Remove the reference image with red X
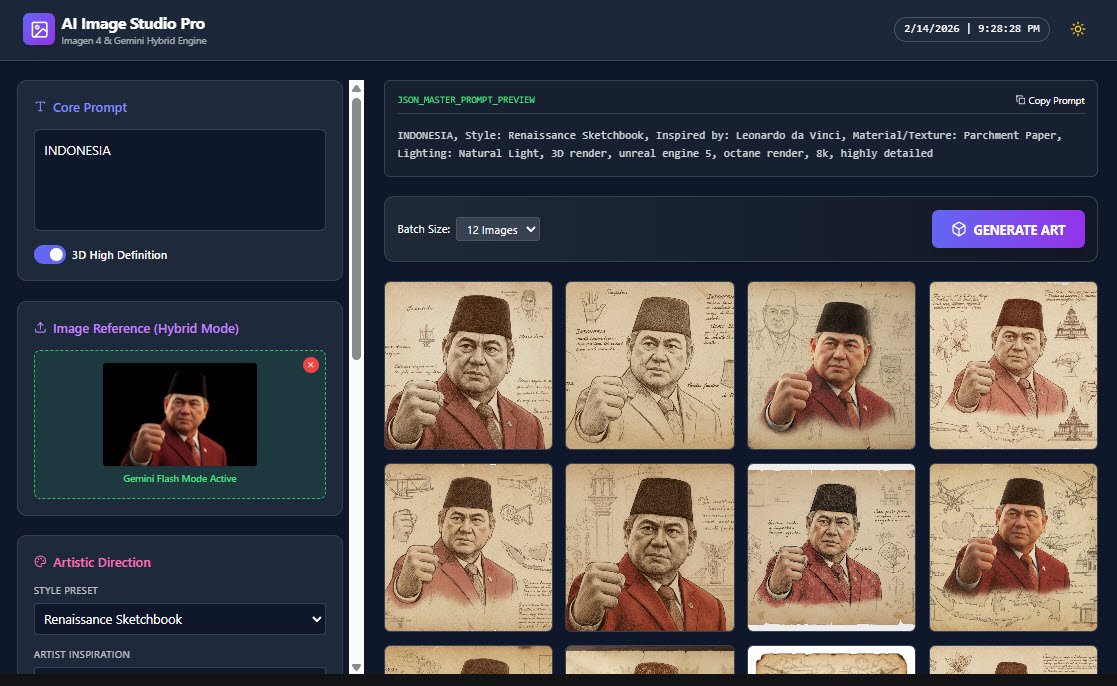The height and width of the screenshot is (686, 1117). coord(311,365)
